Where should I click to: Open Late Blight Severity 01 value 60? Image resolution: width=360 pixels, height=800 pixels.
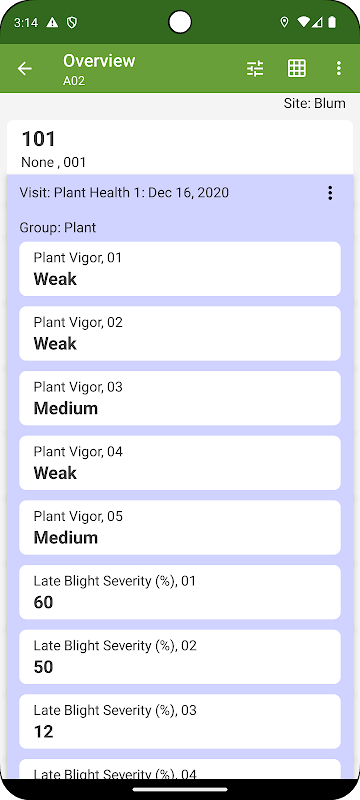pyautogui.click(x=180, y=592)
